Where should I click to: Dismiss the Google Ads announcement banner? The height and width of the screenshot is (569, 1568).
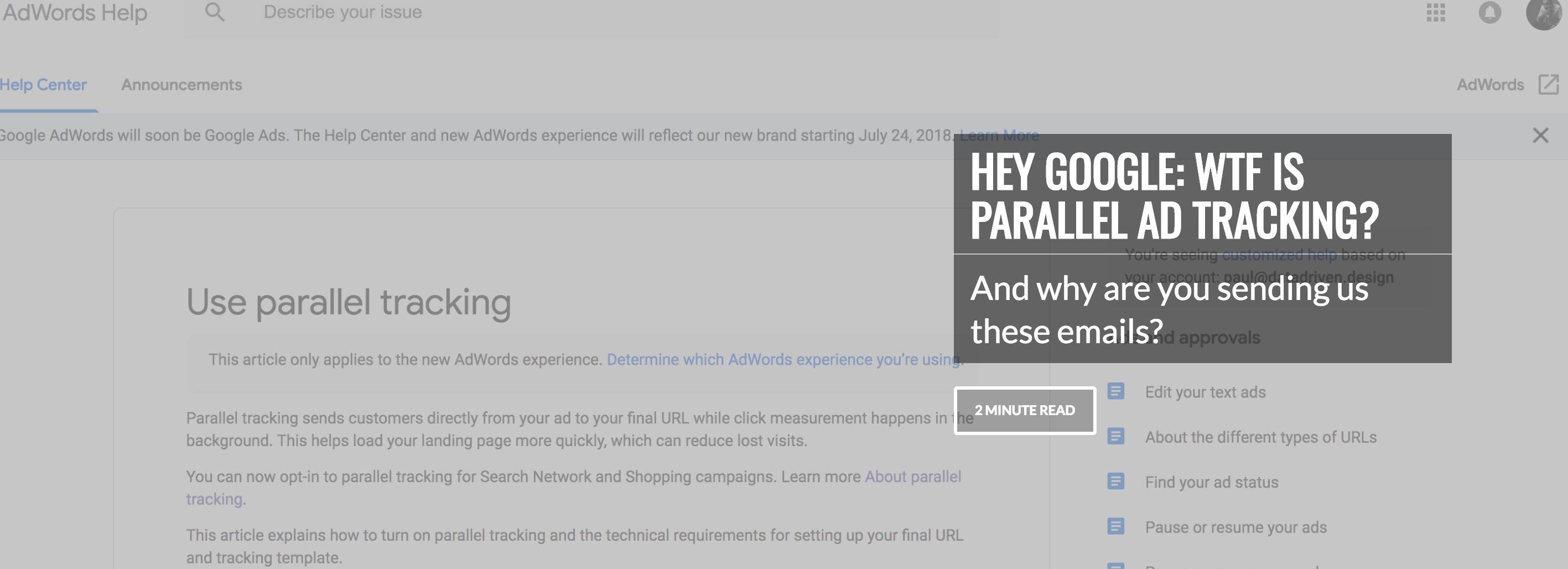[x=1540, y=135]
